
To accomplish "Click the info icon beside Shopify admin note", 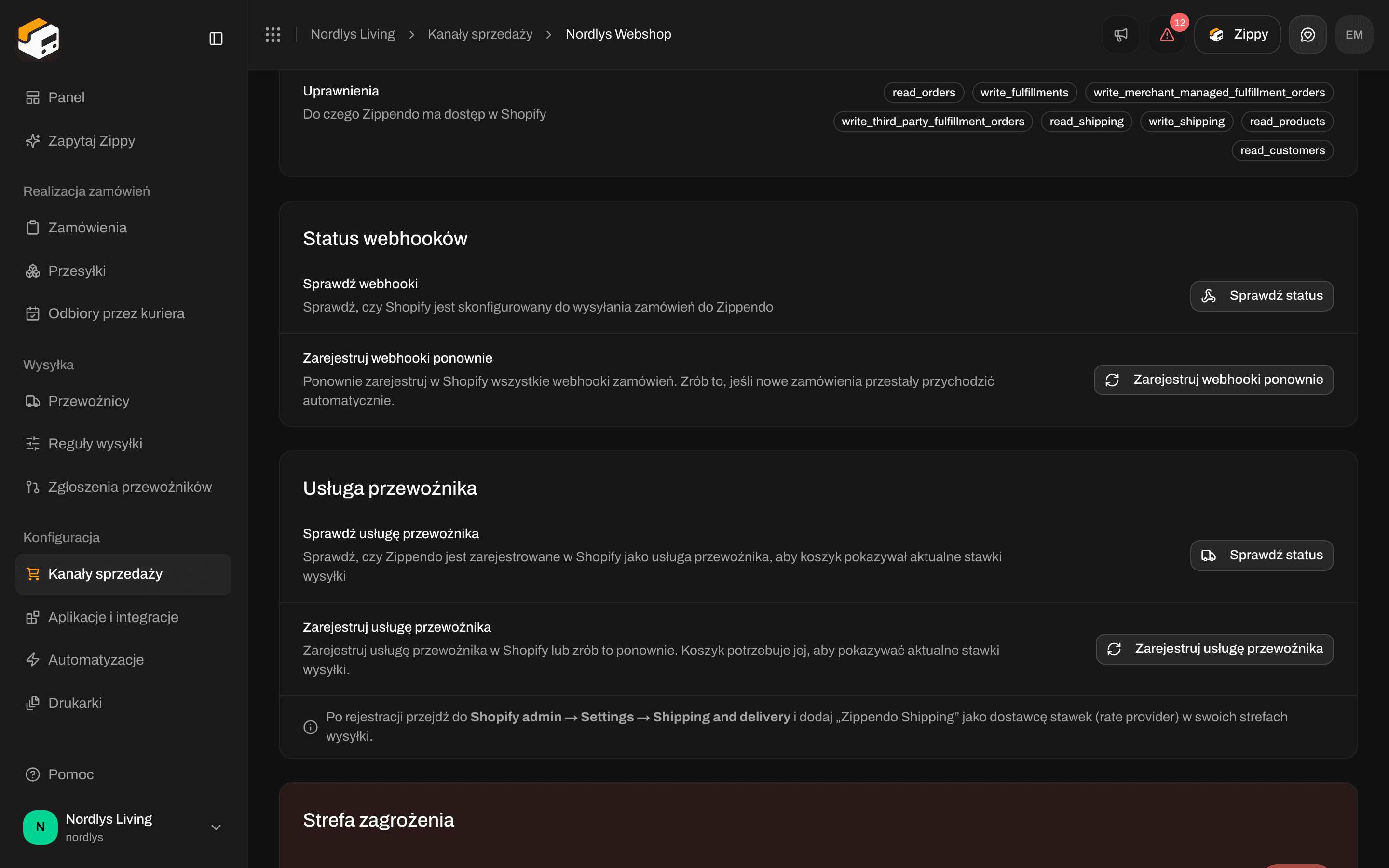I will 311,727.
